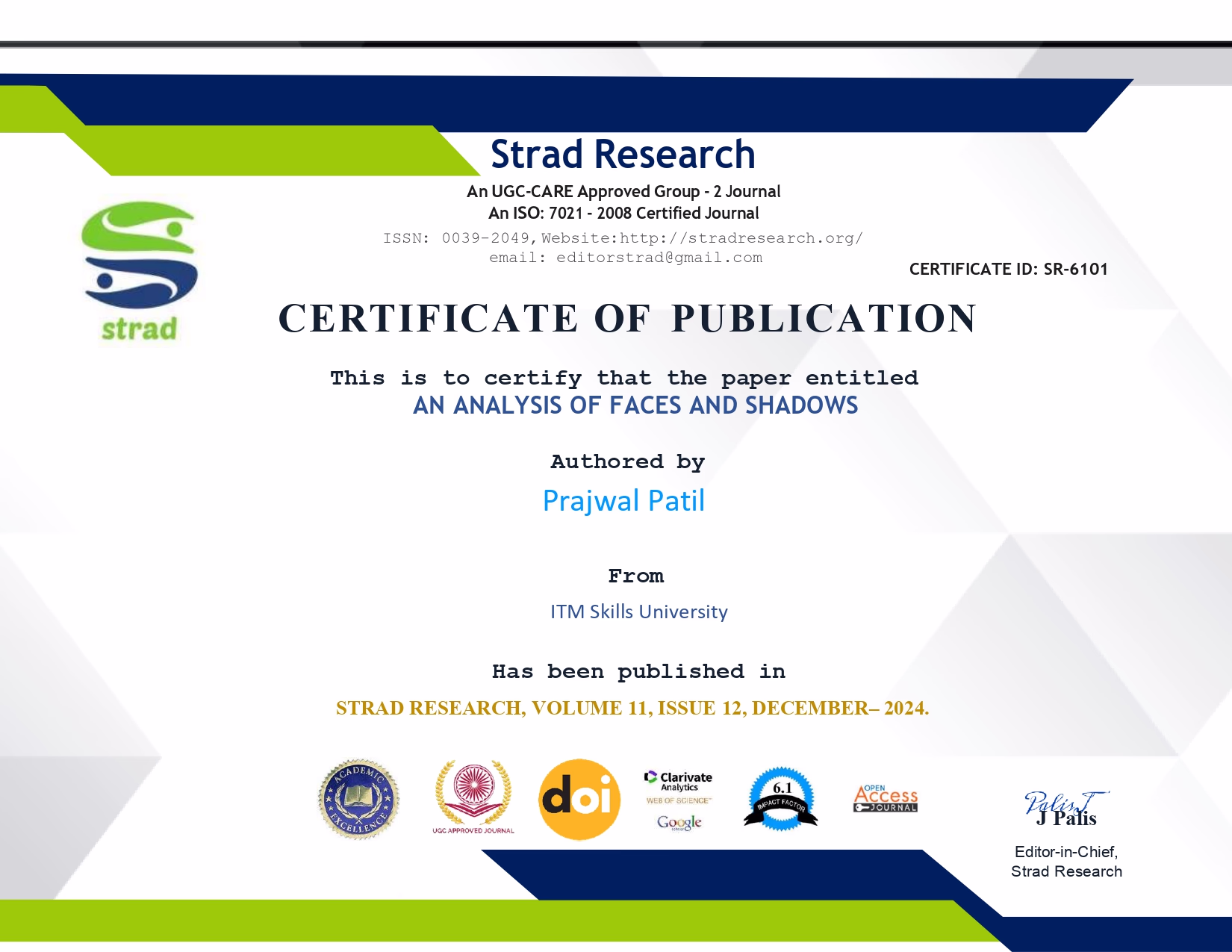This screenshot has height=952, width=1232.
Task: Click the Editor-in-Chief, Strad Research caption
Action: pyautogui.click(x=1066, y=862)
